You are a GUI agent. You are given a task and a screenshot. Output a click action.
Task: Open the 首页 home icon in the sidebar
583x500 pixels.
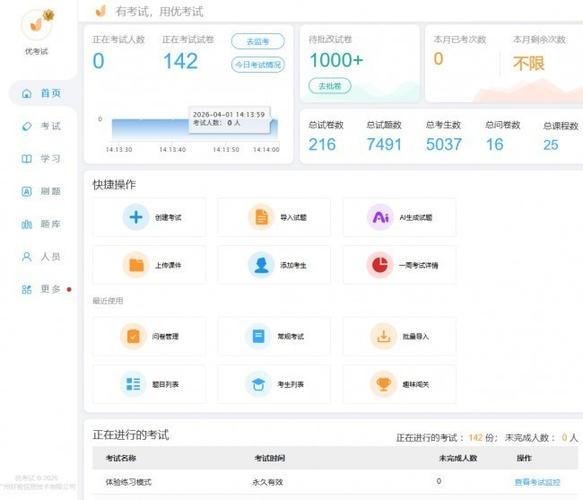tap(26, 93)
